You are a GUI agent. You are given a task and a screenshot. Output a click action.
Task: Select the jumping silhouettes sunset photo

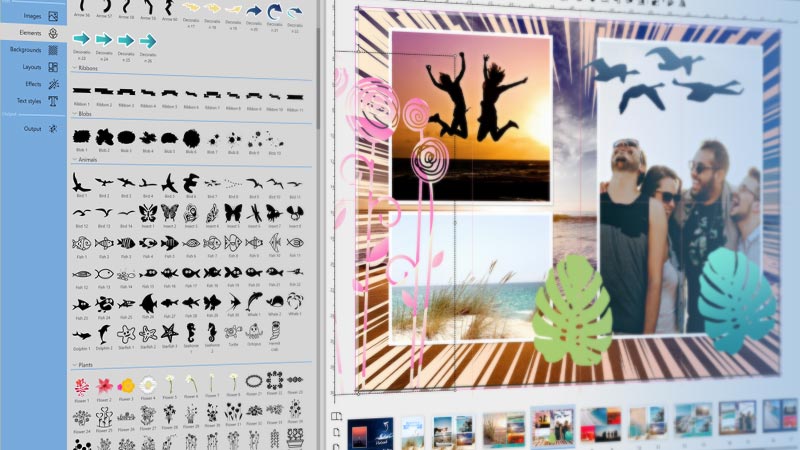point(471,115)
